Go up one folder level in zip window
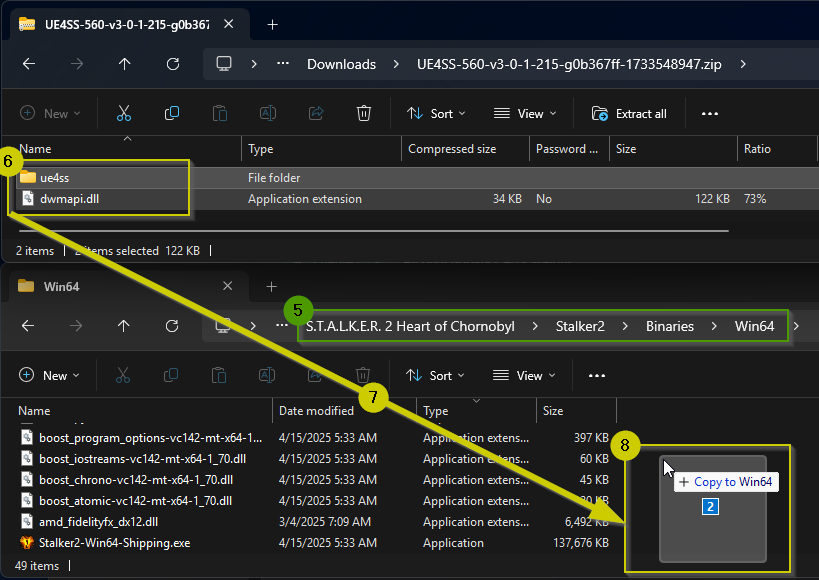Screen dimensions: 819x580 pyautogui.click(x=124, y=64)
